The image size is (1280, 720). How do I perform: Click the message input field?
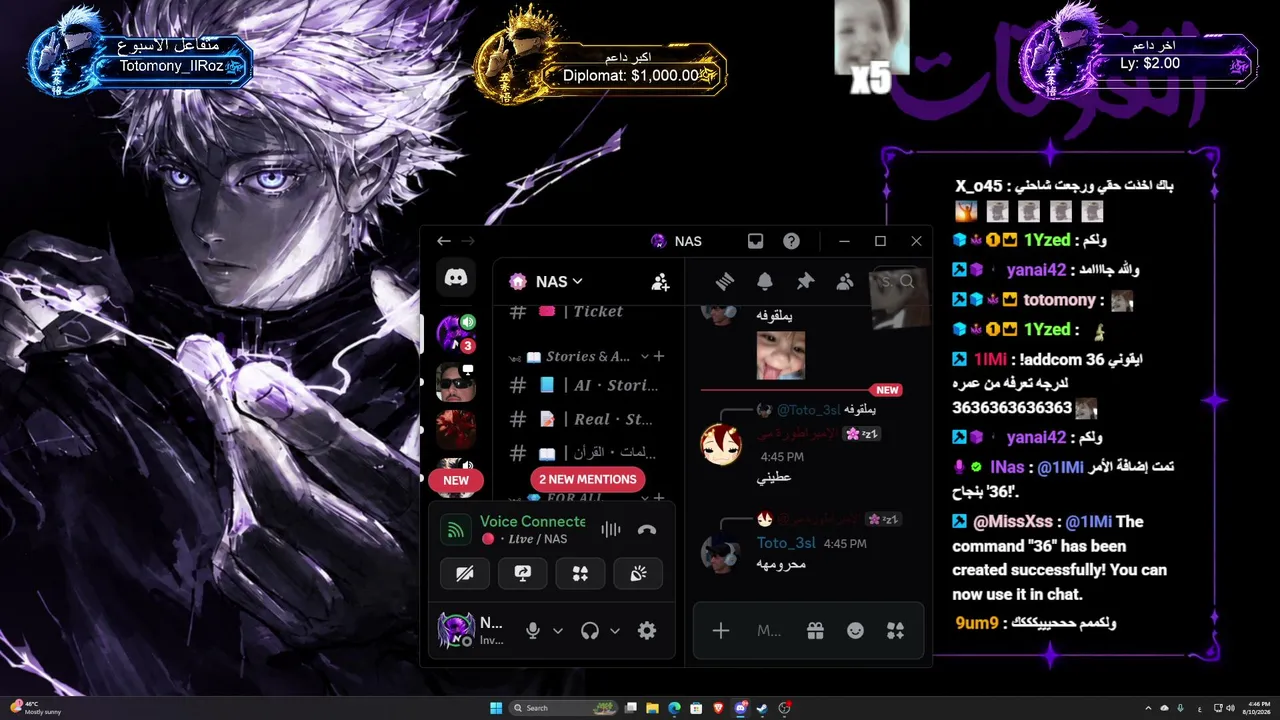(x=769, y=630)
